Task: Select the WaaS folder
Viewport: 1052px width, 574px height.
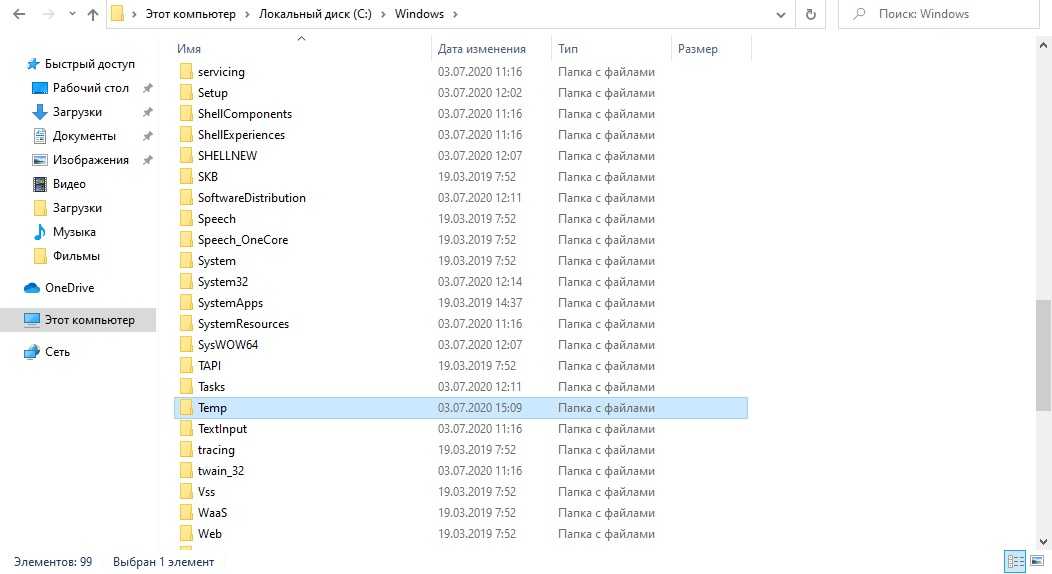Action: point(212,513)
